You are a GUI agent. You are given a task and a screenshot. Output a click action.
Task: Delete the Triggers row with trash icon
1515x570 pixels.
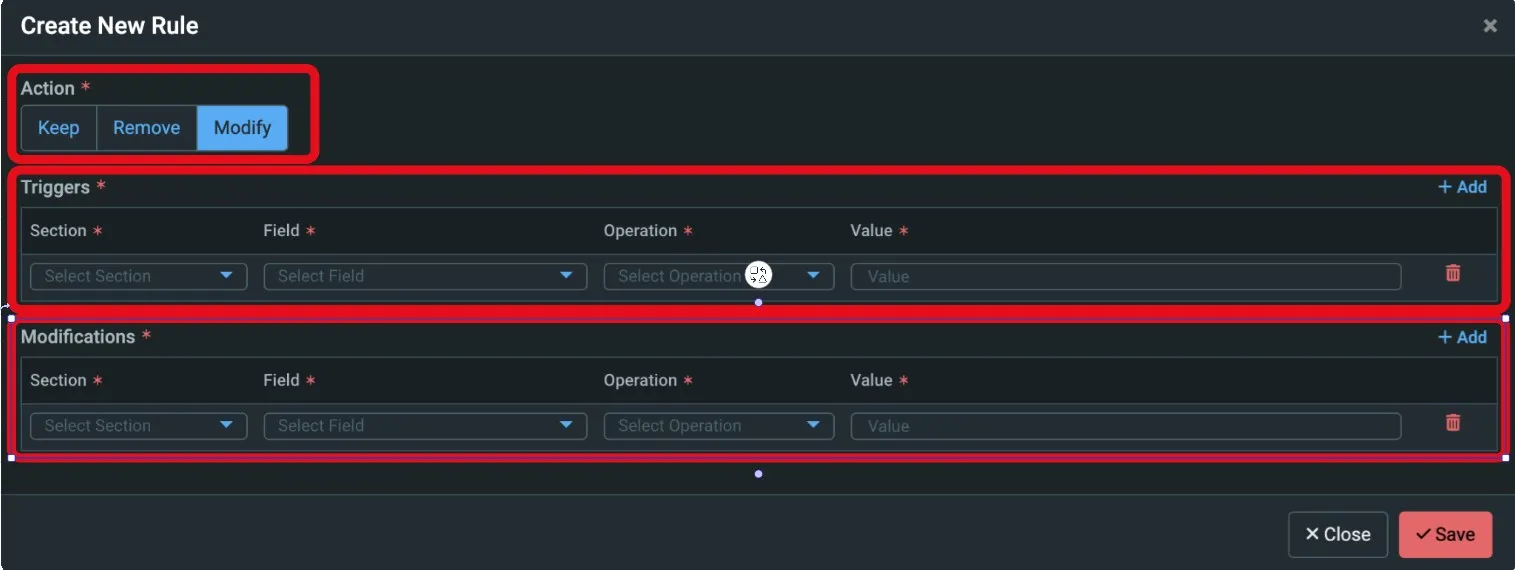[1453, 273]
